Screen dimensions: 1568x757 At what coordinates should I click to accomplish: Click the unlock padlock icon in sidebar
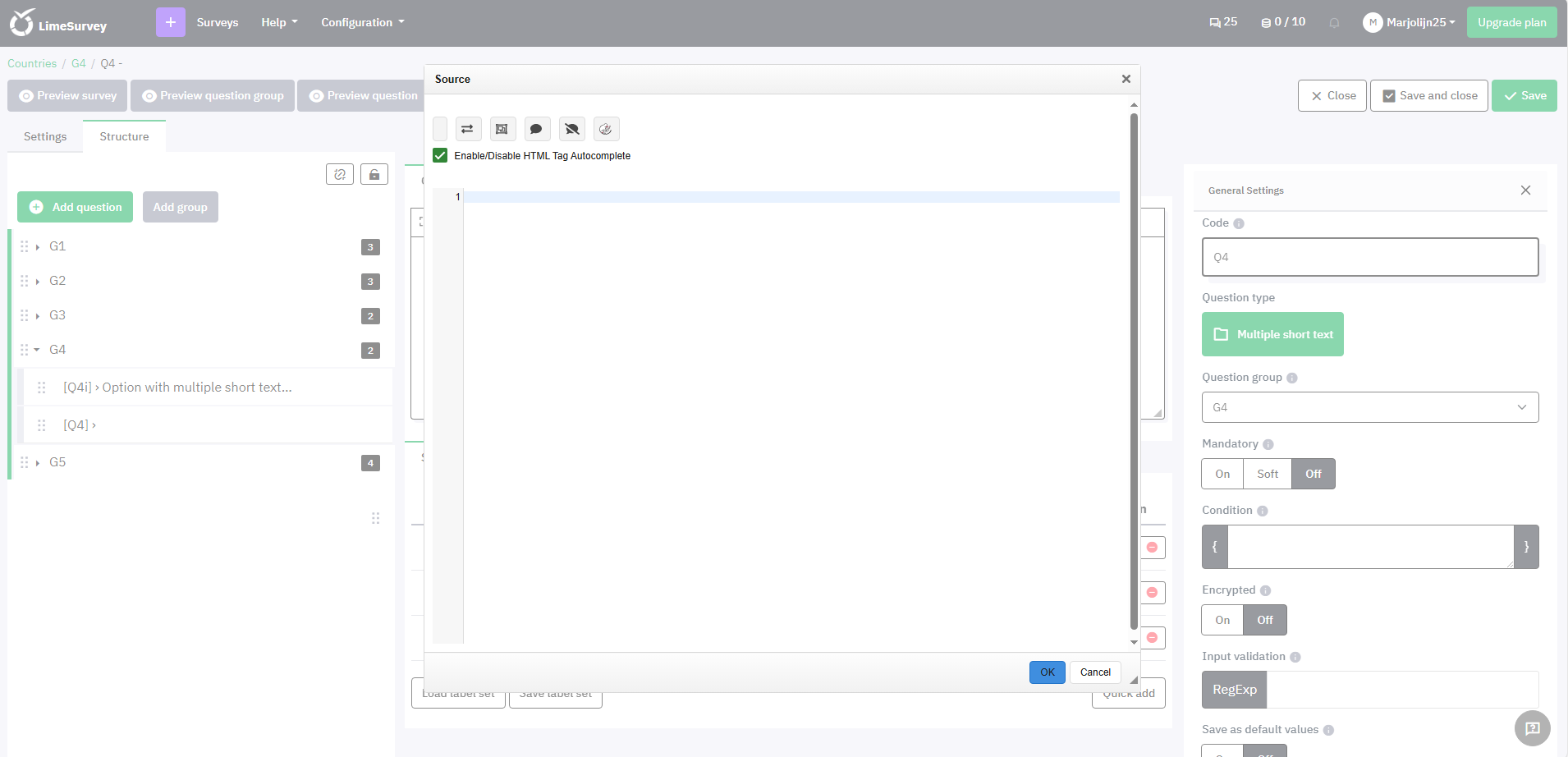click(x=374, y=174)
